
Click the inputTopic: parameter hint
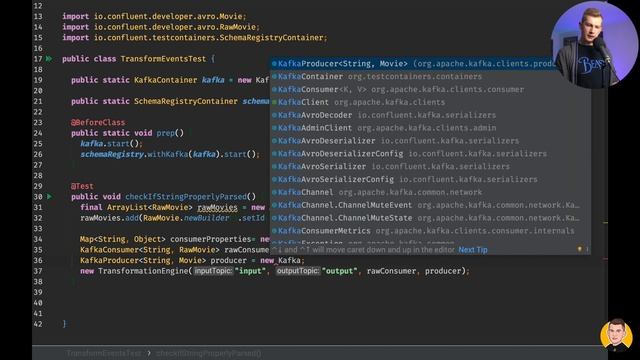pyautogui.click(x=213, y=271)
